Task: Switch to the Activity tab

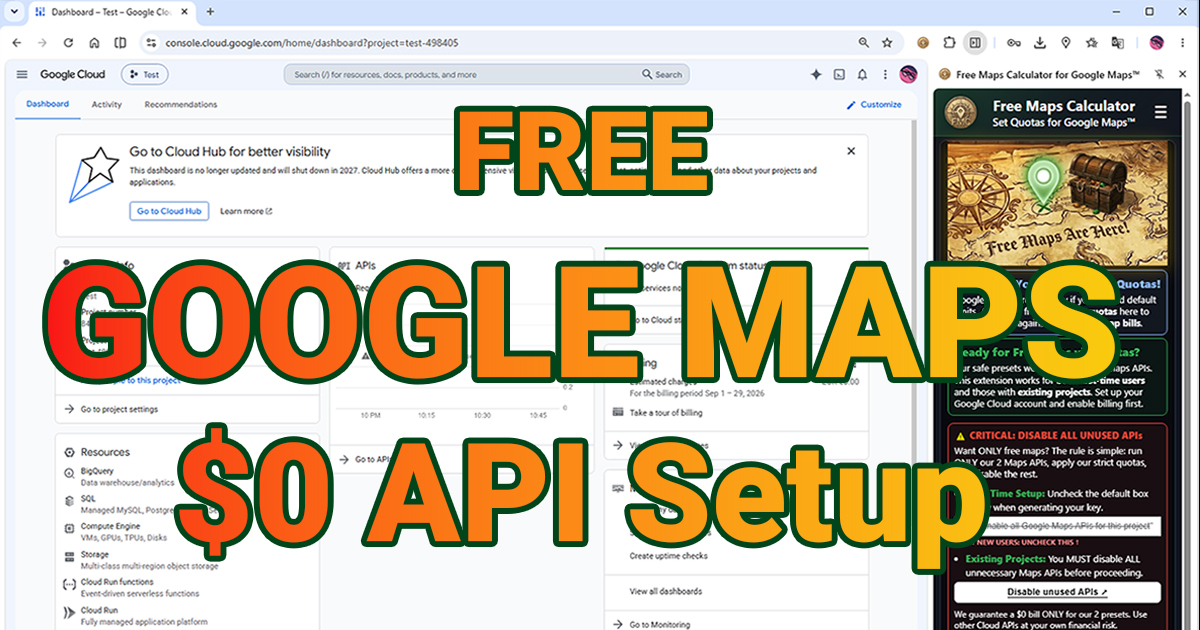Action: point(107,104)
